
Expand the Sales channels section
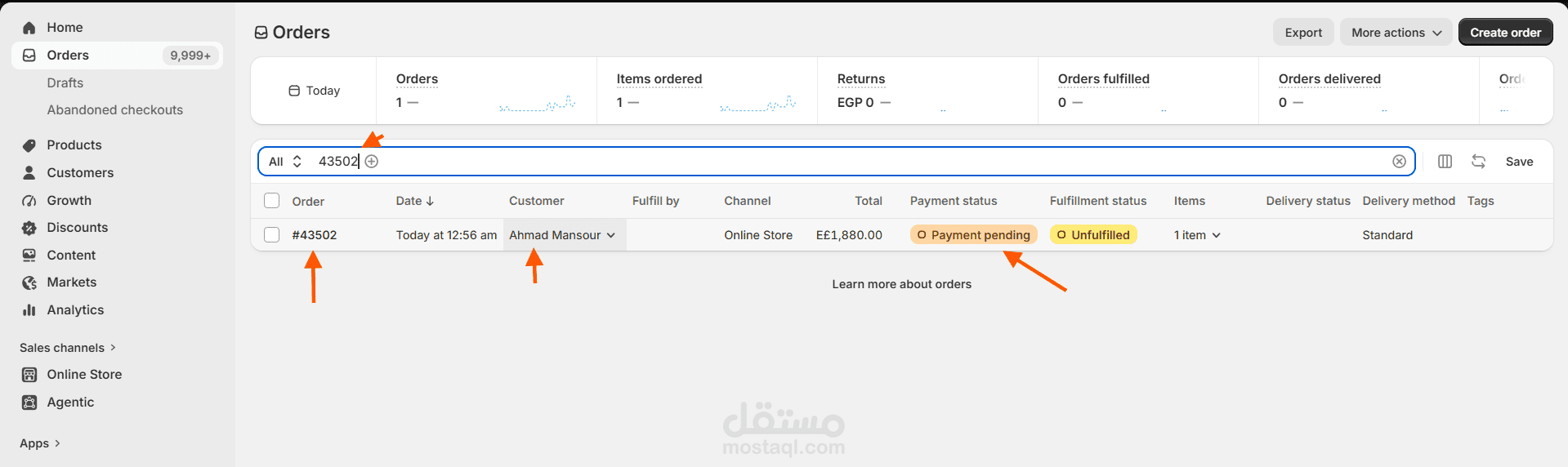(x=68, y=348)
